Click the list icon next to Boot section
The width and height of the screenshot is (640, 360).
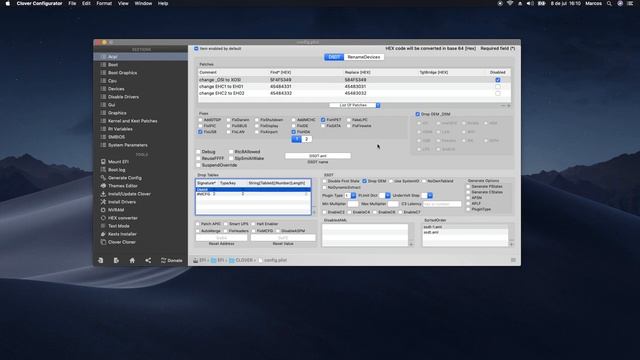[103, 64]
